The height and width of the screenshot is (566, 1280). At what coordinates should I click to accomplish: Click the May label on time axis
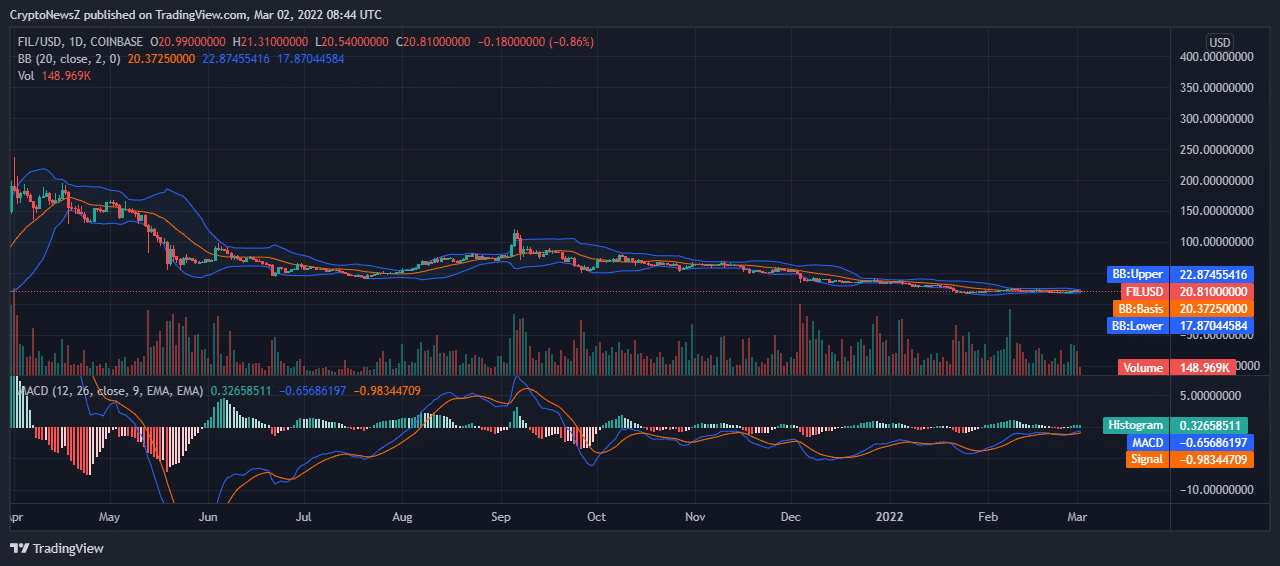coord(110,518)
